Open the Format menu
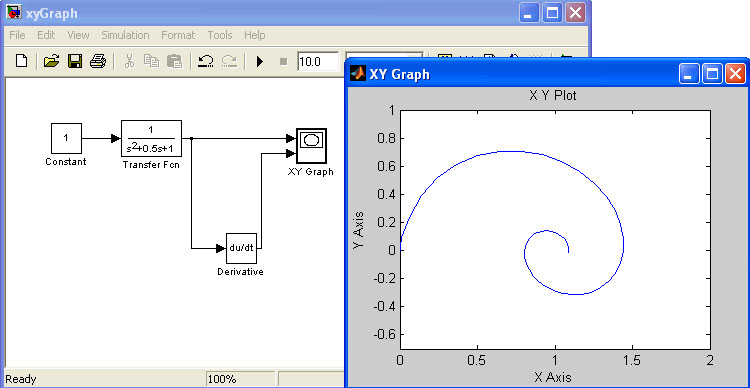 click(x=178, y=35)
